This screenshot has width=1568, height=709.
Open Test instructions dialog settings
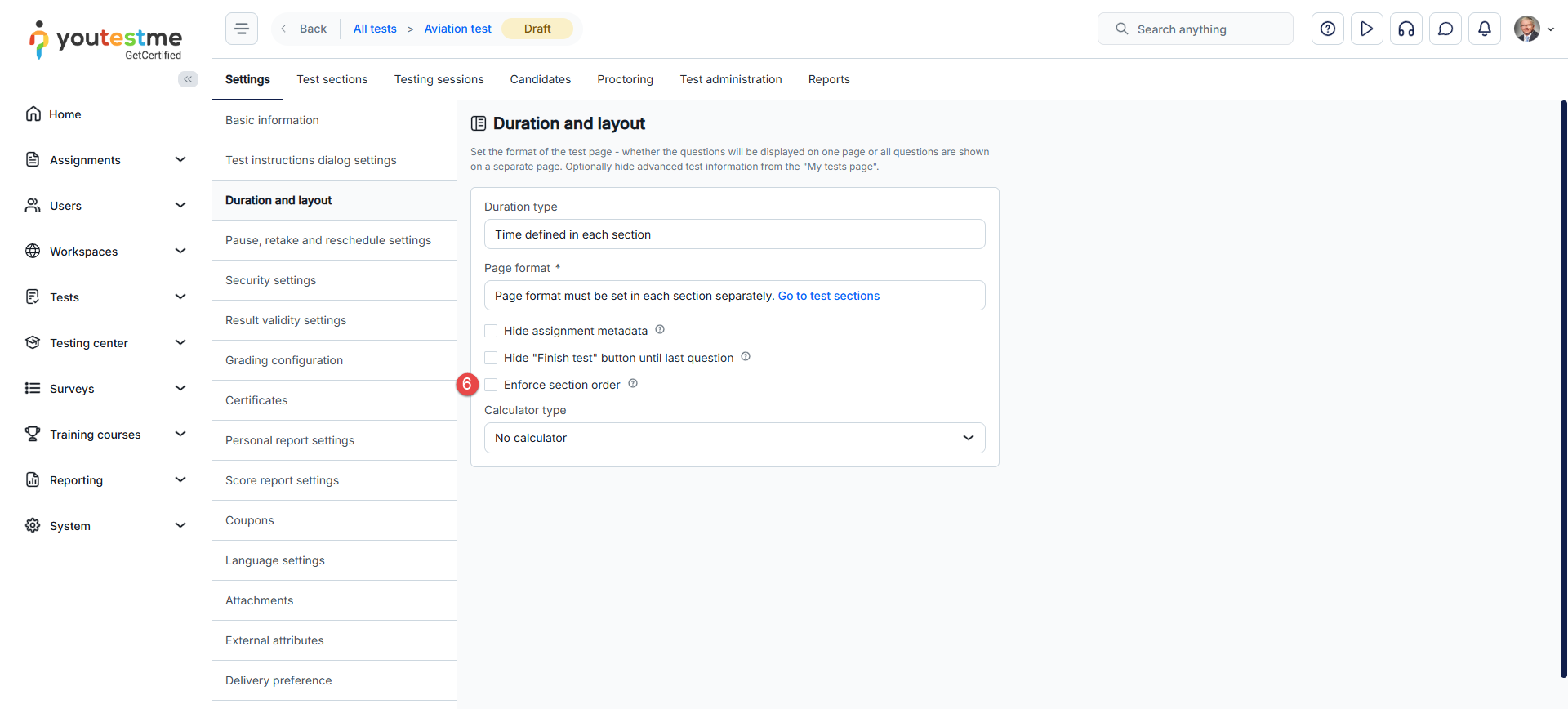coord(334,160)
